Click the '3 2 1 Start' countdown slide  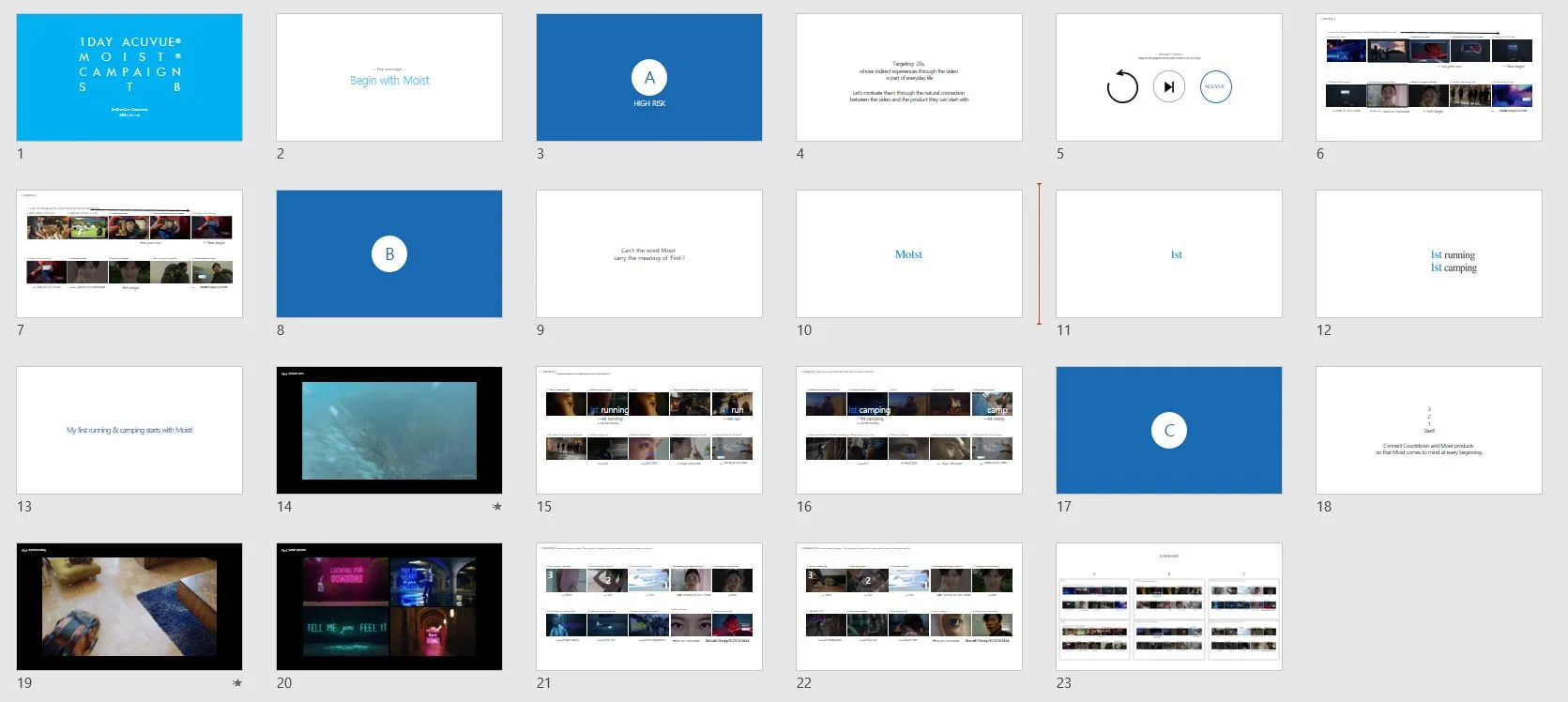1428,431
